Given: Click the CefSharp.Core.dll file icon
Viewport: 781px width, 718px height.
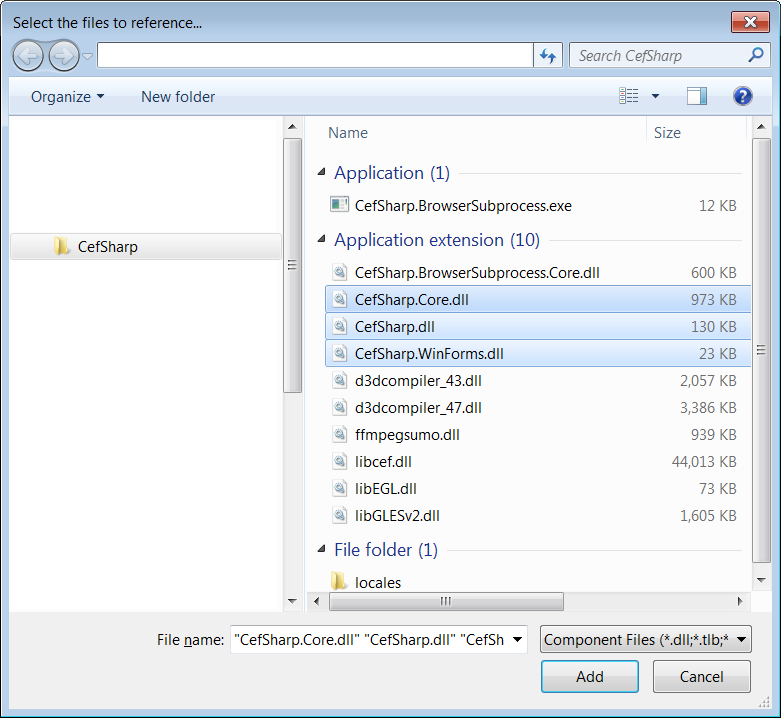Looking at the screenshot, I should (x=339, y=299).
